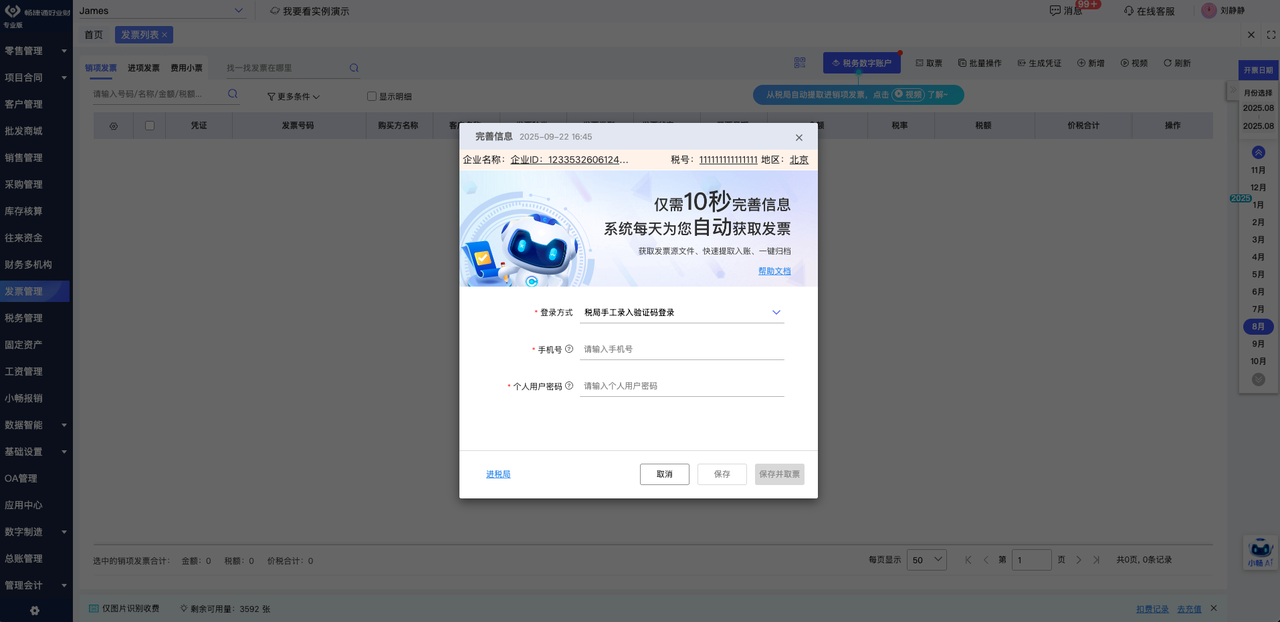This screenshot has width=1280, height=622.
Task: Click 税务数字账户 button
Action: coord(862,62)
